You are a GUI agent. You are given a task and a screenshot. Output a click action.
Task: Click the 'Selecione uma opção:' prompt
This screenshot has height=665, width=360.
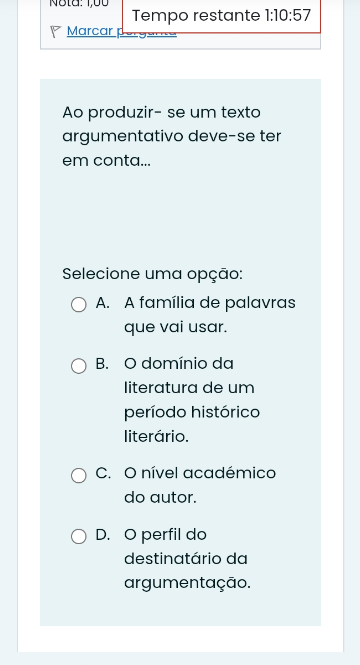pyautogui.click(x=153, y=274)
